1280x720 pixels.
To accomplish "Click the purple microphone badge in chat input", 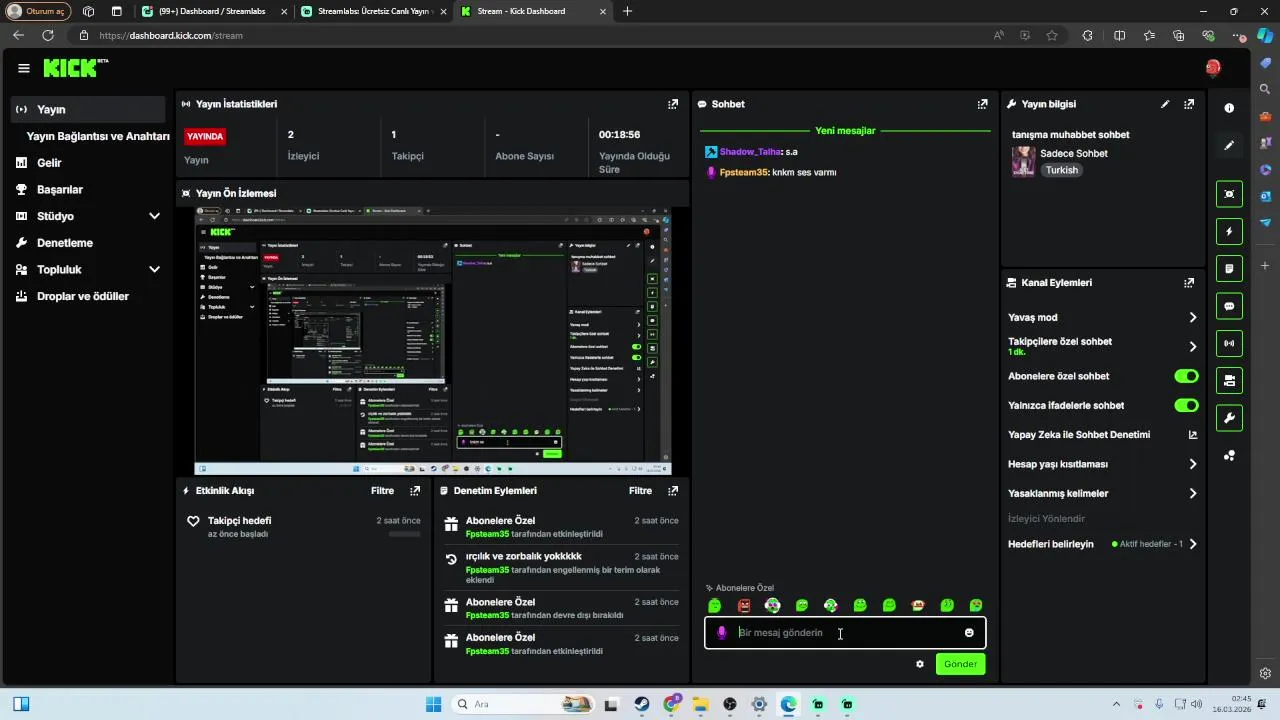I will tap(722, 633).
